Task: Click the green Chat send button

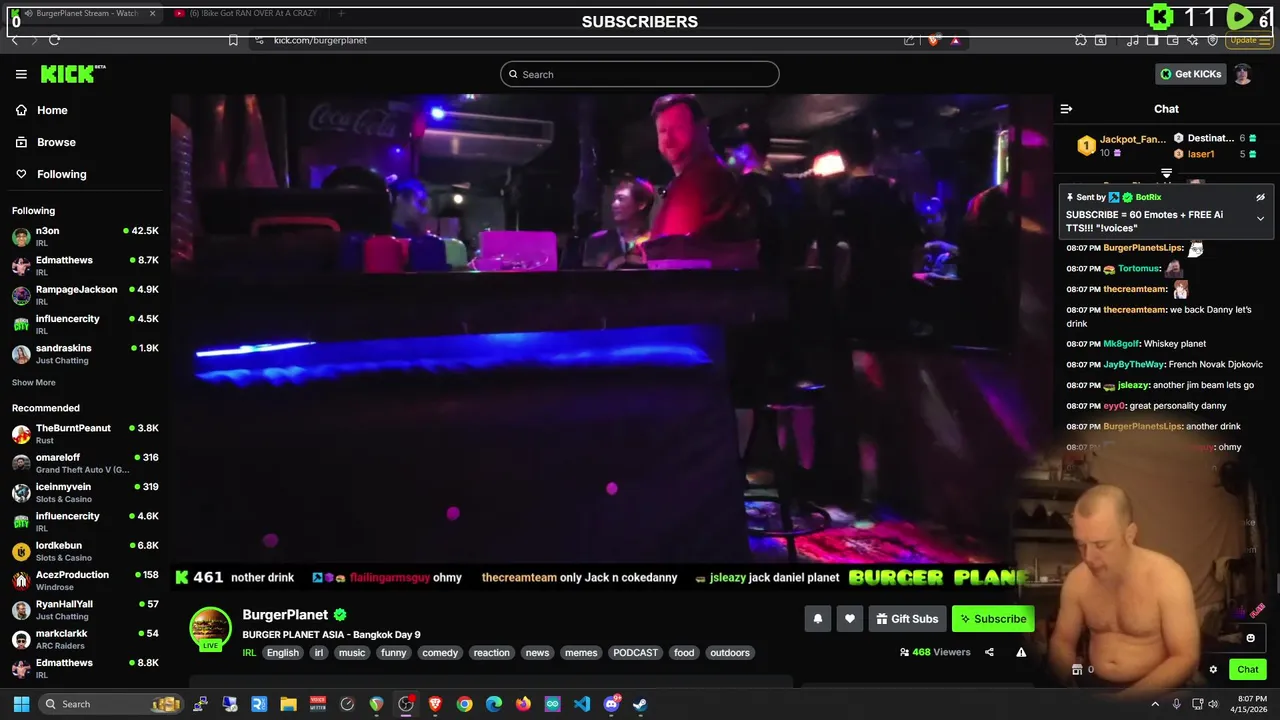Action: pos(1248,670)
